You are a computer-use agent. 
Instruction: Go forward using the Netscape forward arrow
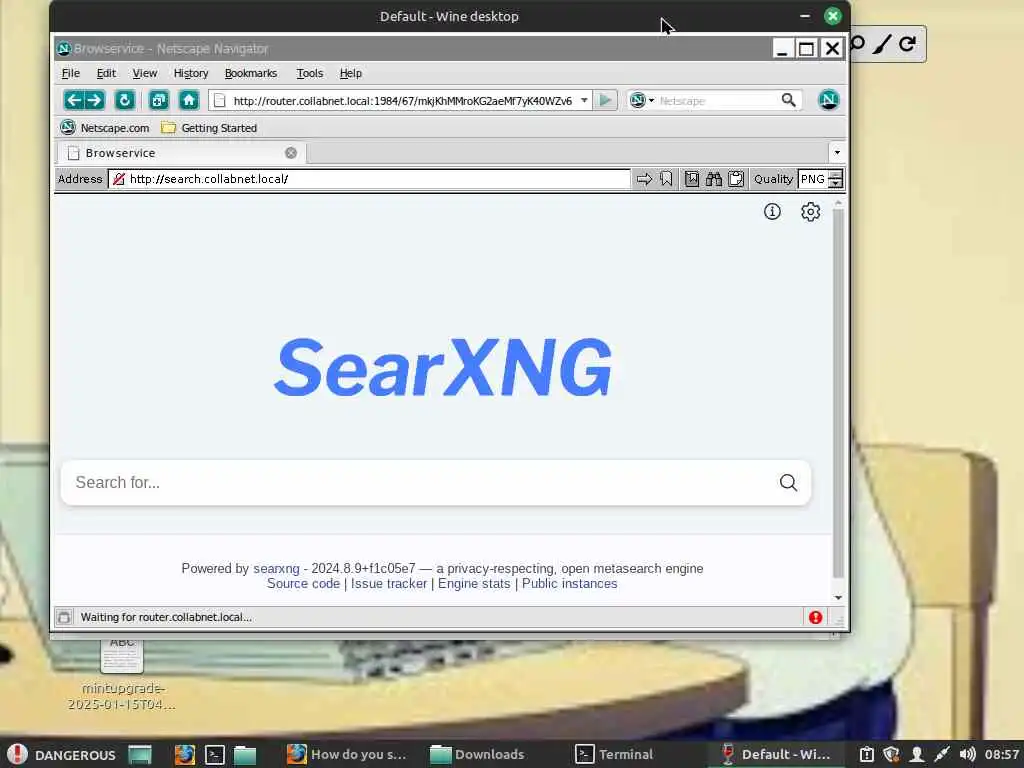pyautogui.click(x=94, y=100)
